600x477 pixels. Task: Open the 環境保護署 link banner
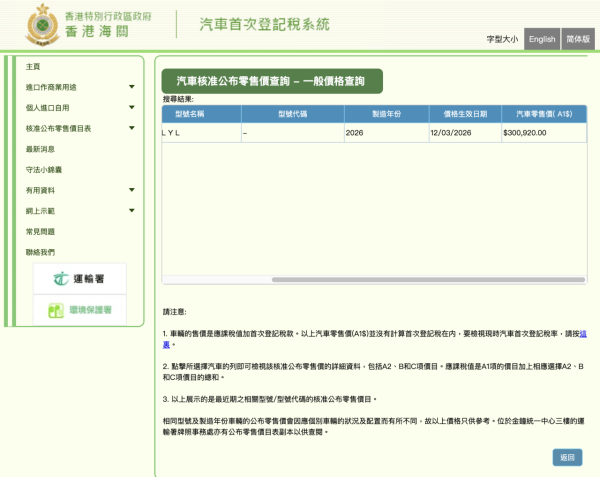80,310
